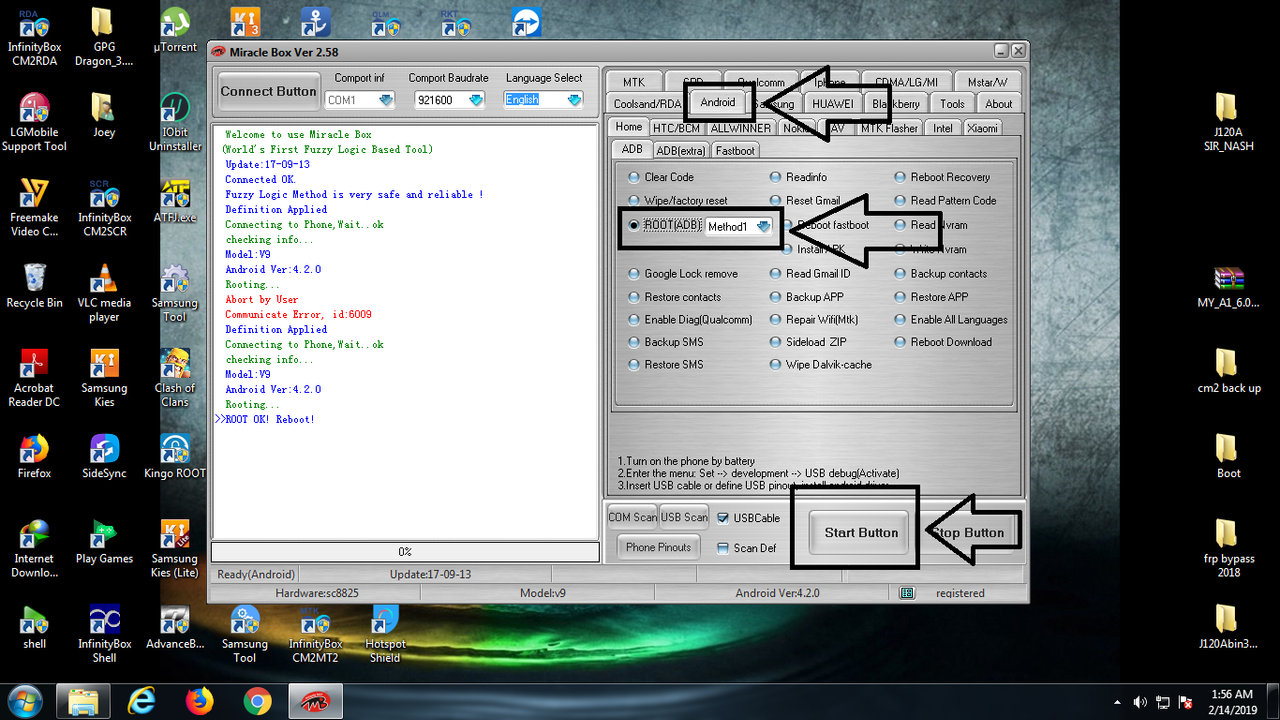Select Enable Diag(Qualcomm) option
The width and height of the screenshot is (1280, 720).
coord(690,320)
